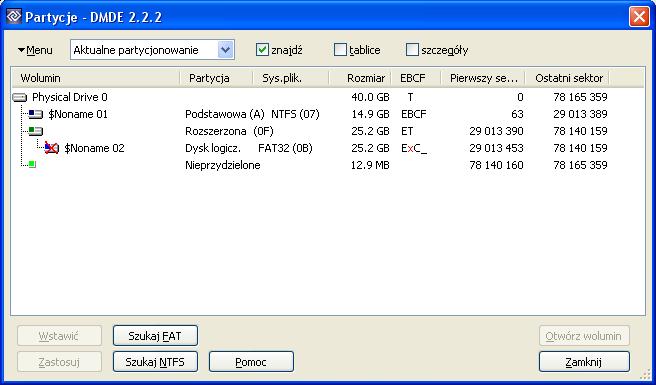This screenshot has height=385, width=656.
Task: Sort by the Wolumin column header
Action: [96, 78]
